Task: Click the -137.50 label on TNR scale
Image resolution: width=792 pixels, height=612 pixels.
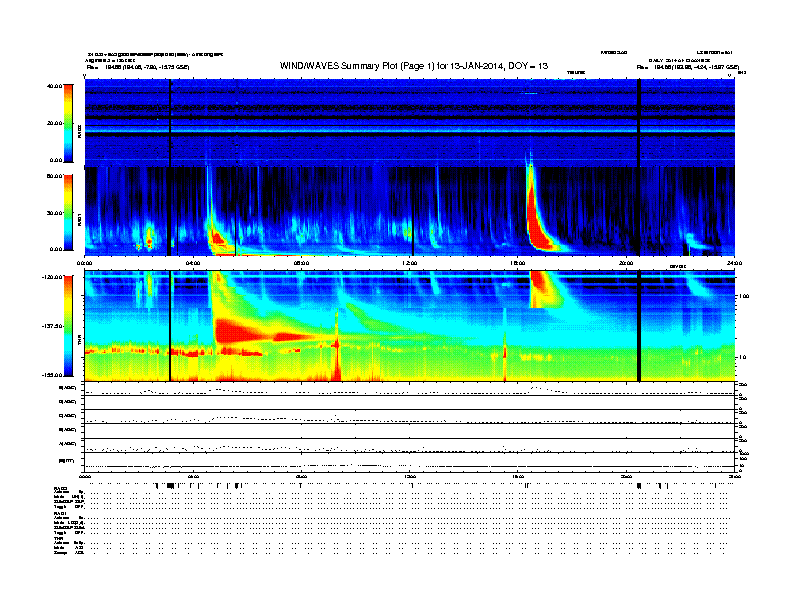Action: click(52, 326)
